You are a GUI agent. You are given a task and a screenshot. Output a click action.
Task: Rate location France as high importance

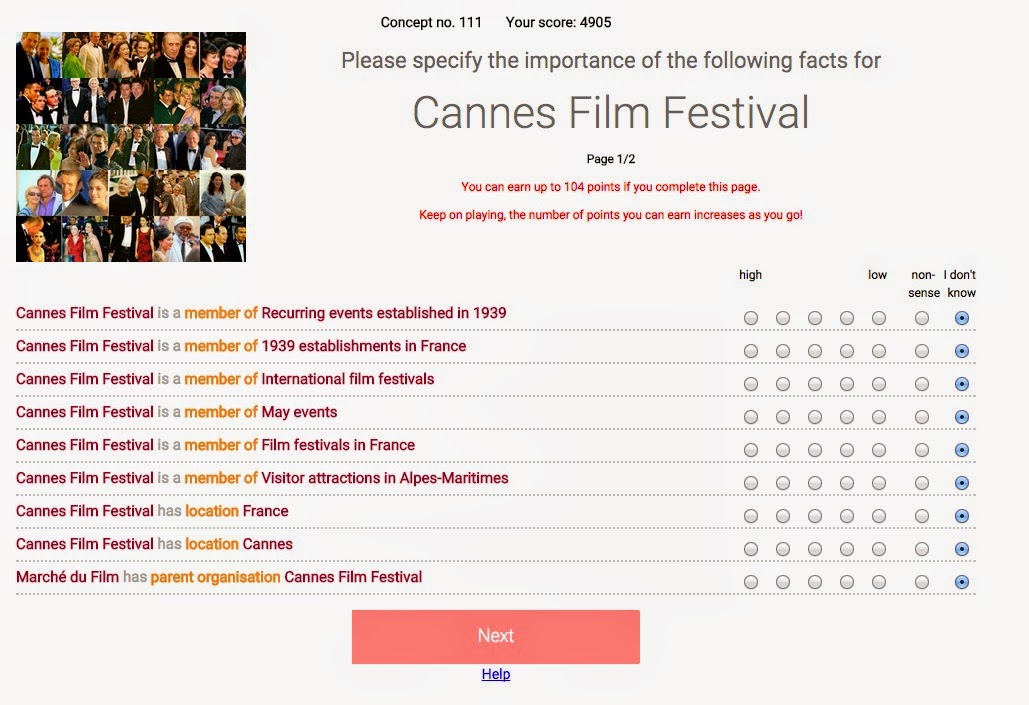tap(751, 516)
